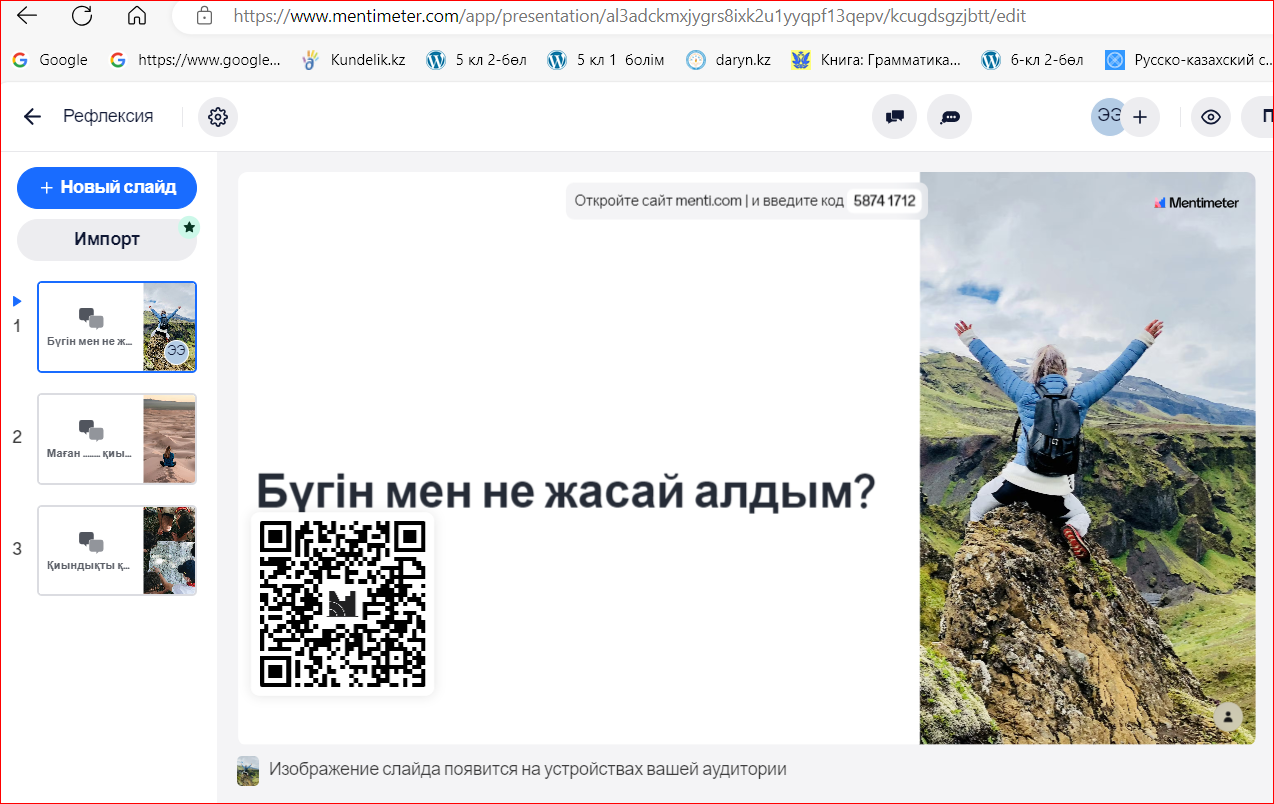This screenshot has width=1274, height=804.
Task: Select slide 3 thumbnail 'Қиындықты қ...'
Action: tap(117, 550)
